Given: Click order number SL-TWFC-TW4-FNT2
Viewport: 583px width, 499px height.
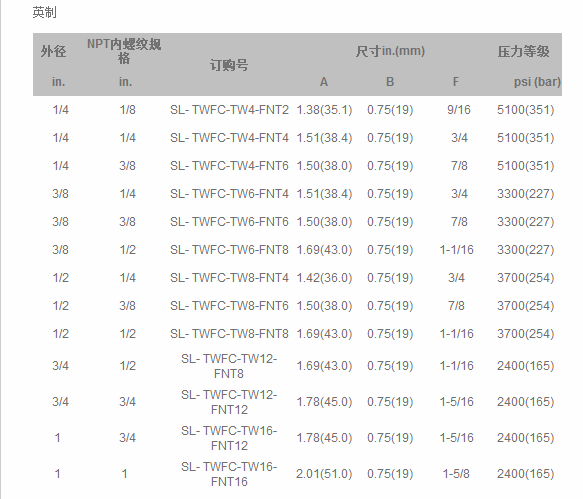Looking at the screenshot, I should tap(229, 110).
